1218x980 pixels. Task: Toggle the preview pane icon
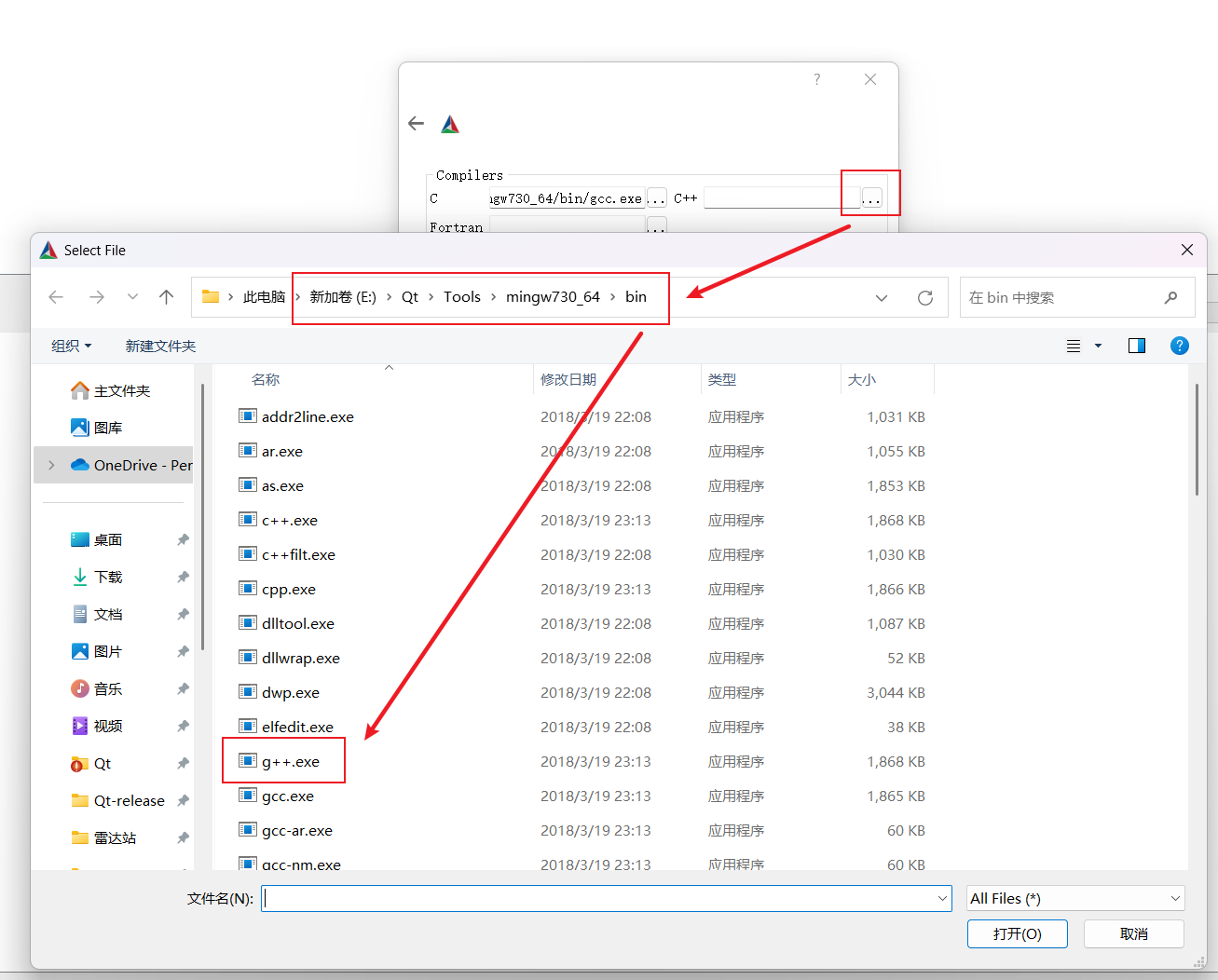[1136, 346]
